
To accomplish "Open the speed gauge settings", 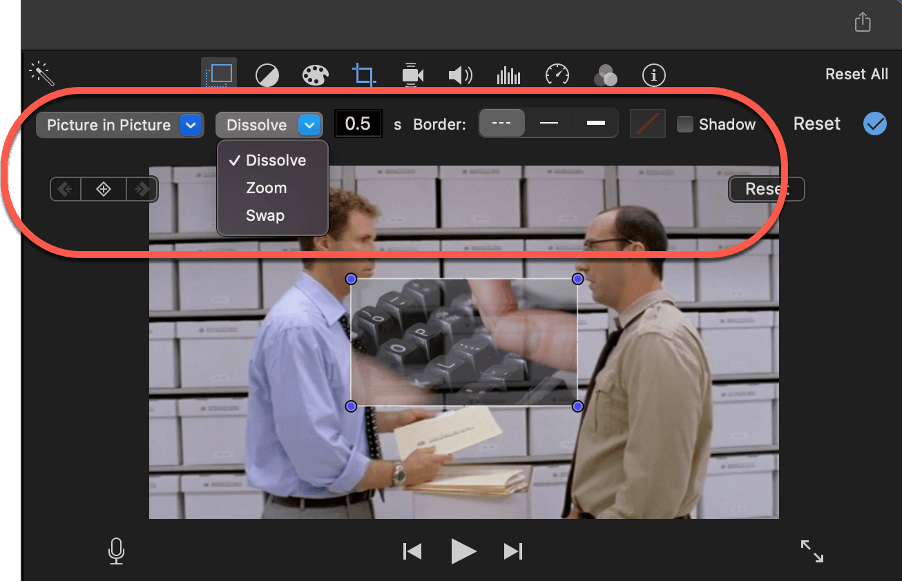I will (x=557, y=75).
